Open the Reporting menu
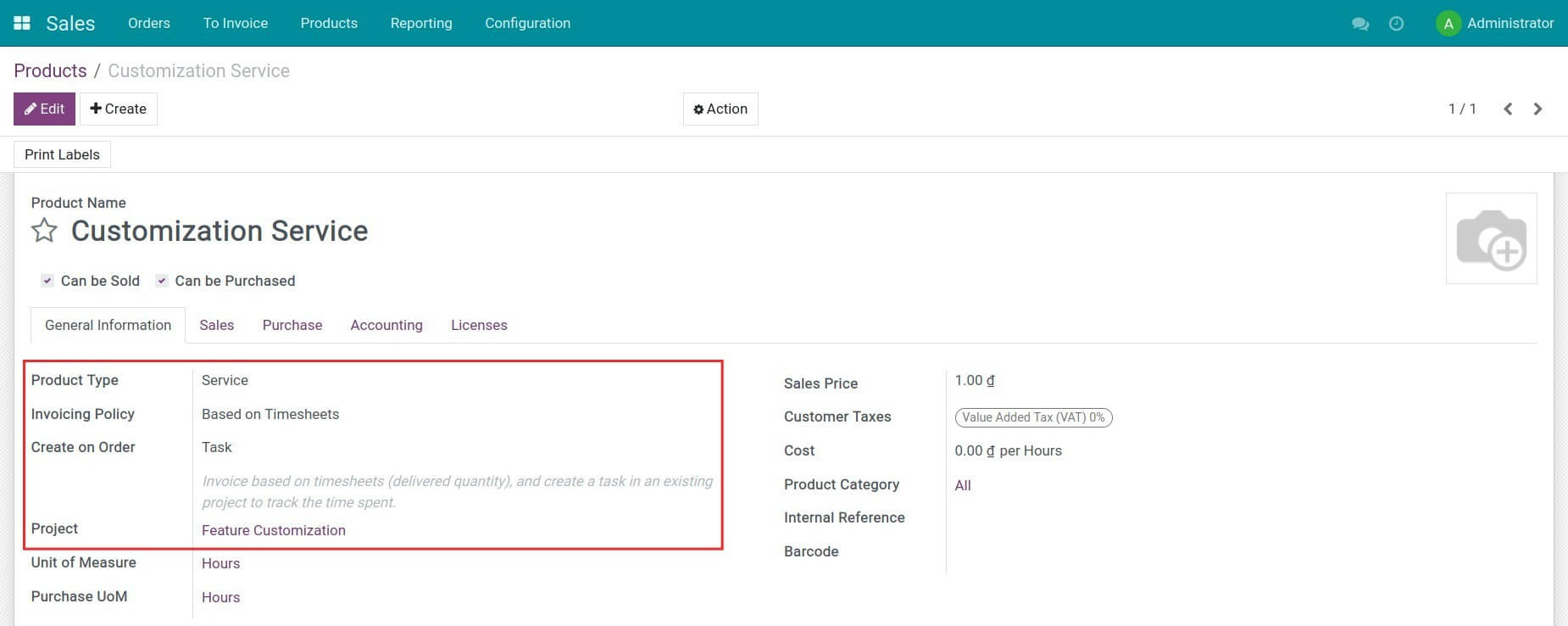Screen dimensions: 1568x626 (421, 23)
